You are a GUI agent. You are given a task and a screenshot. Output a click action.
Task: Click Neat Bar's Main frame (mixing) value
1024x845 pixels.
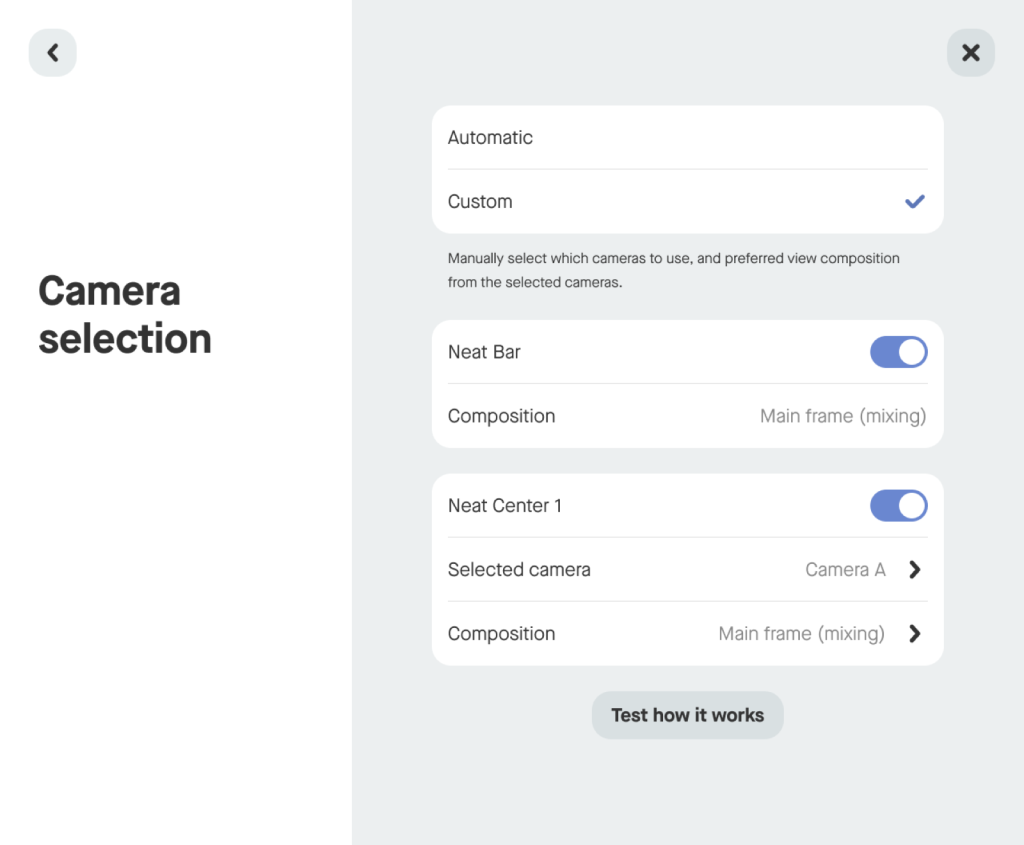click(842, 416)
